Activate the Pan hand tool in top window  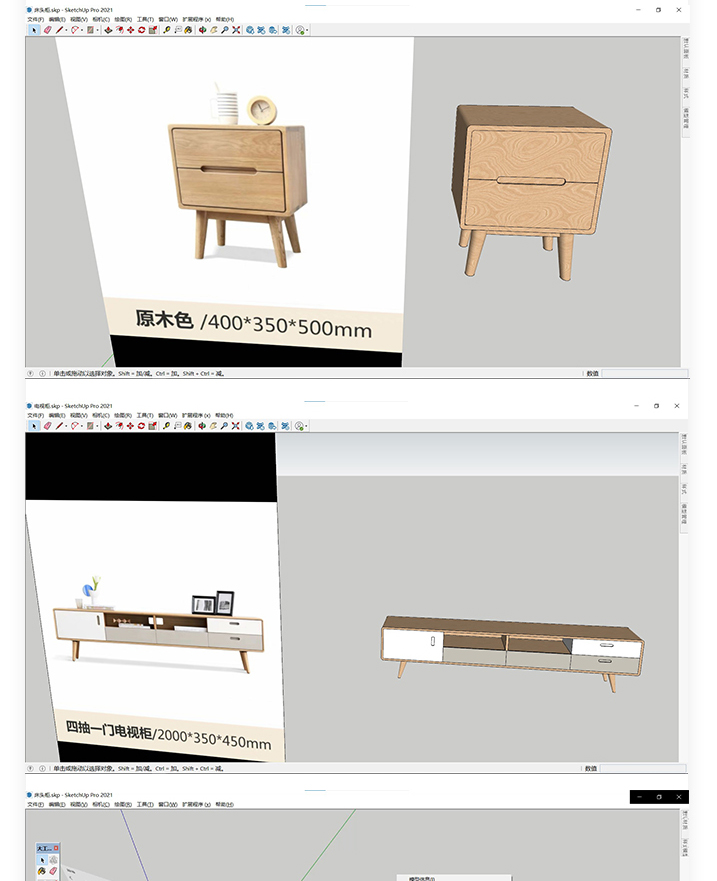pyautogui.click(x=213, y=30)
